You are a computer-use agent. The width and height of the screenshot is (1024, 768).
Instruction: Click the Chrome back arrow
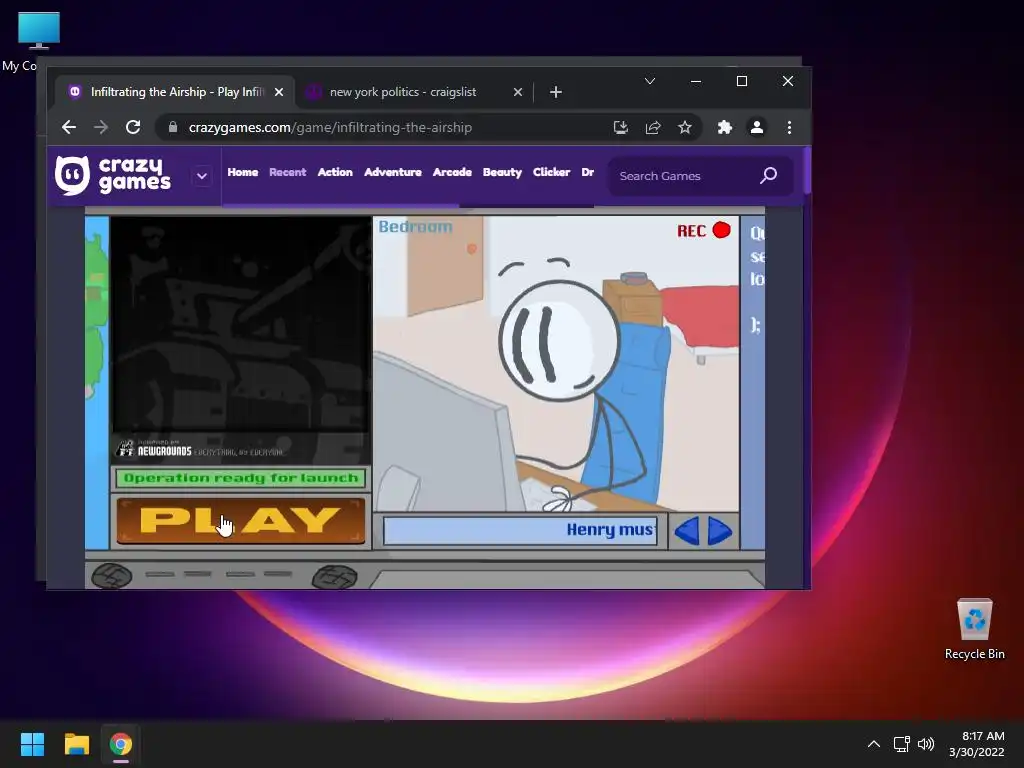pyautogui.click(x=69, y=127)
